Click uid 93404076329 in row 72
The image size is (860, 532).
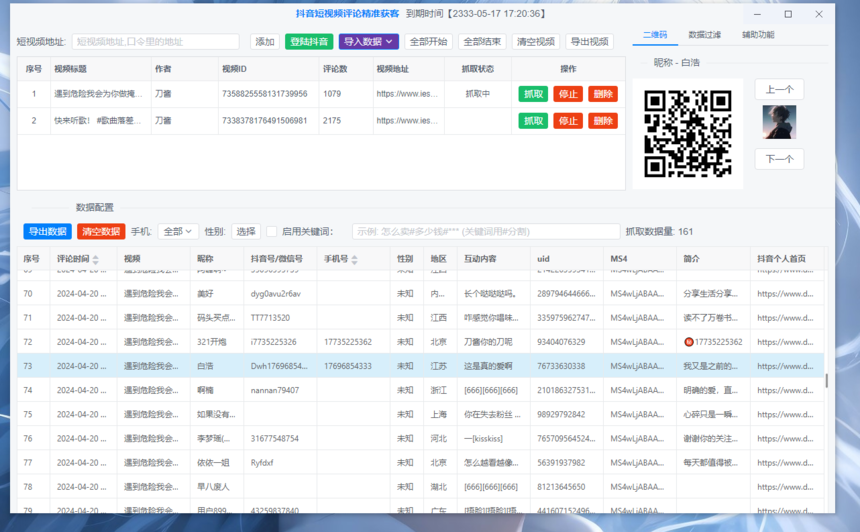point(561,342)
